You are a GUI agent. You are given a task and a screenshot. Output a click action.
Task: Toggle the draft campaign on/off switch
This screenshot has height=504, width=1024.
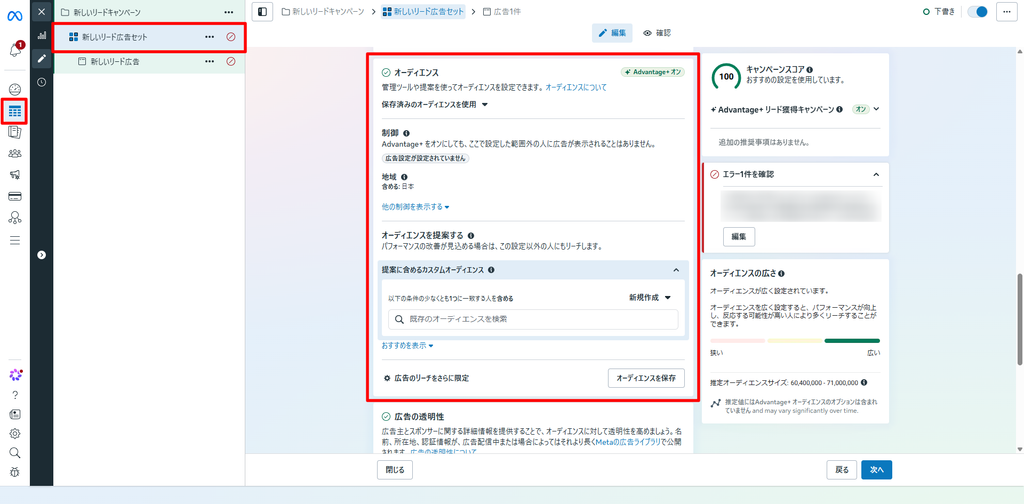pos(978,12)
